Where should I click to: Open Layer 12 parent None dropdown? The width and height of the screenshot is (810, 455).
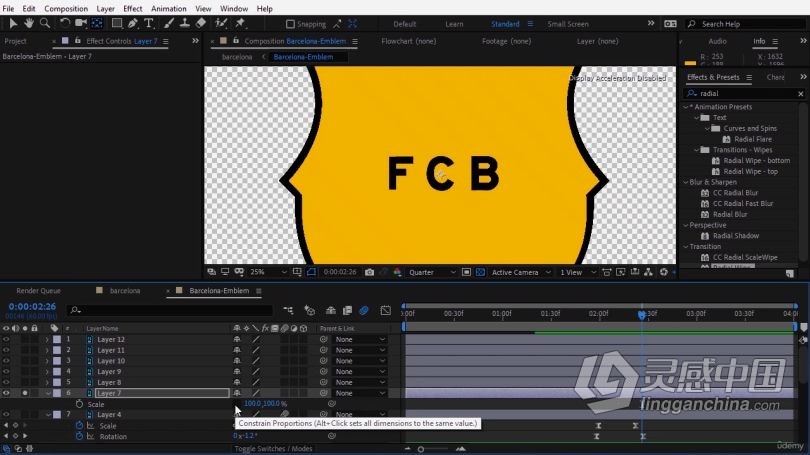click(x=360, y=339)
